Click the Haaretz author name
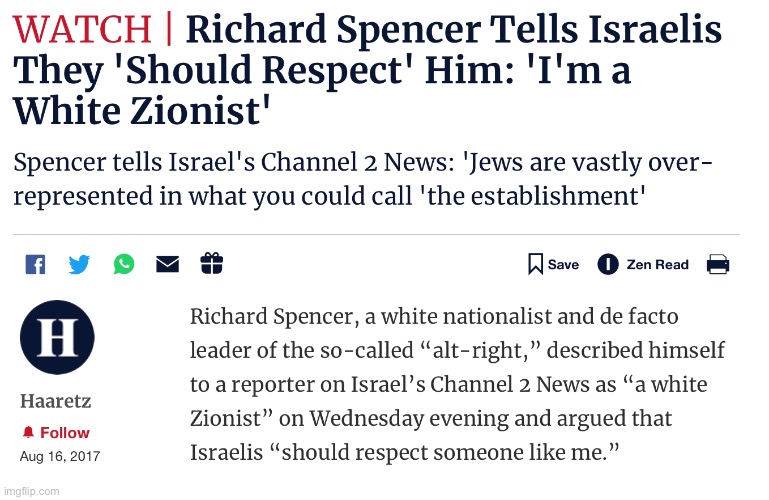The image size is (769, 500). click(x=55, y=401)
